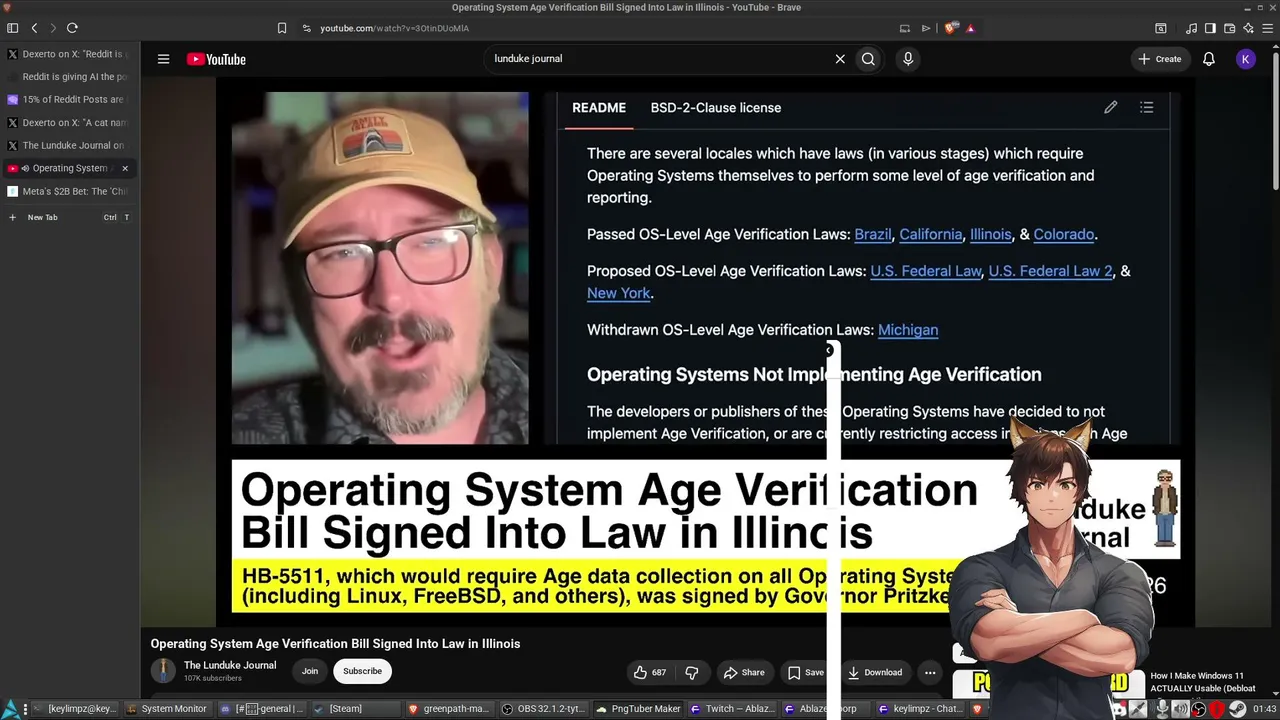Image resolution: width=1280 pixels, height=720 pixels.
Task: Open the channel avatar next to Lunduke Journal
Action: coord(163,671)
